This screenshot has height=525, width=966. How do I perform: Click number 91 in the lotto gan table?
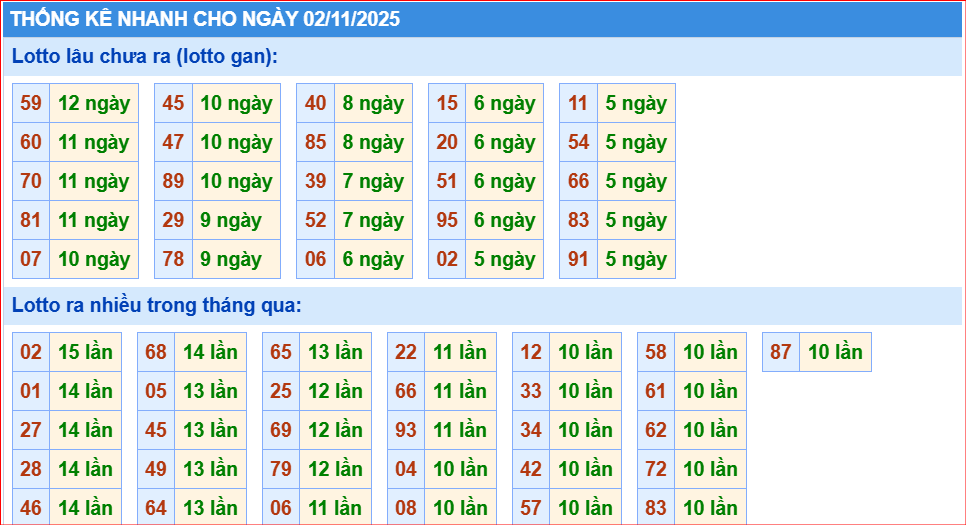point(578,259)
